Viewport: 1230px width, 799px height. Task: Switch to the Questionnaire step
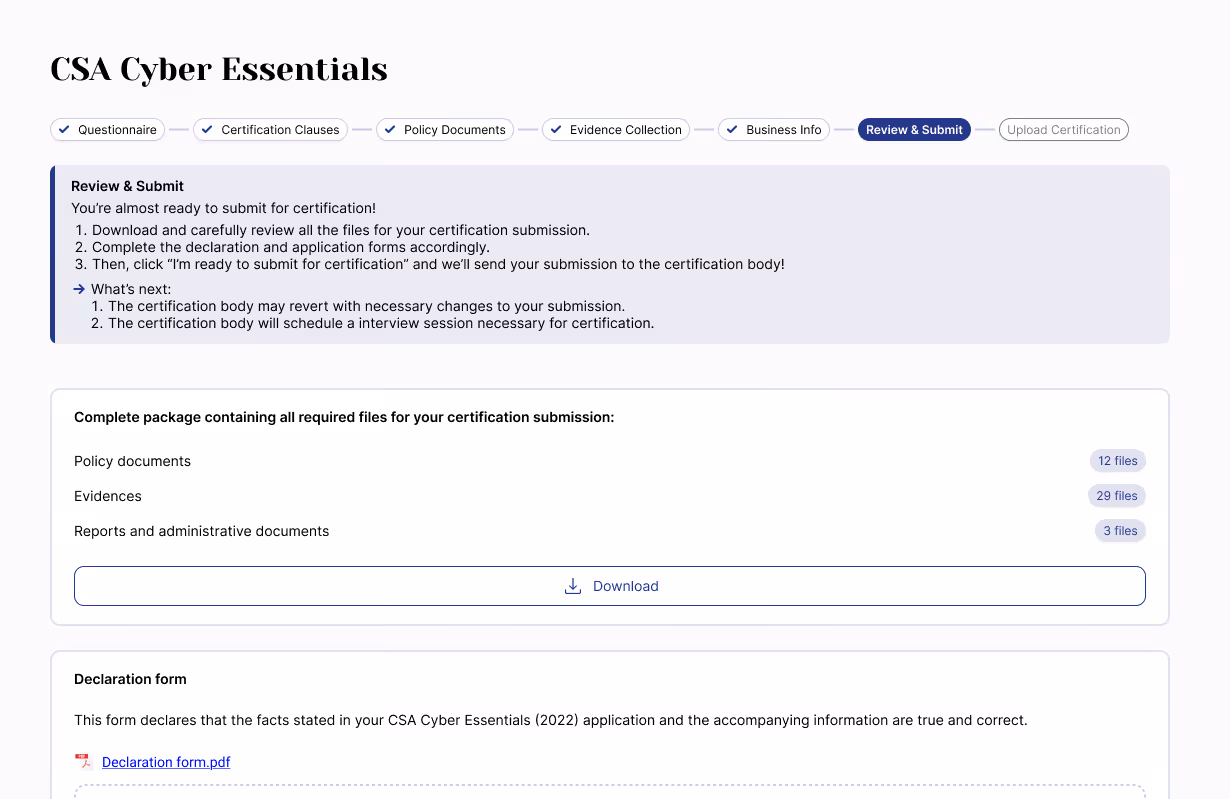[x=107, y=129]
